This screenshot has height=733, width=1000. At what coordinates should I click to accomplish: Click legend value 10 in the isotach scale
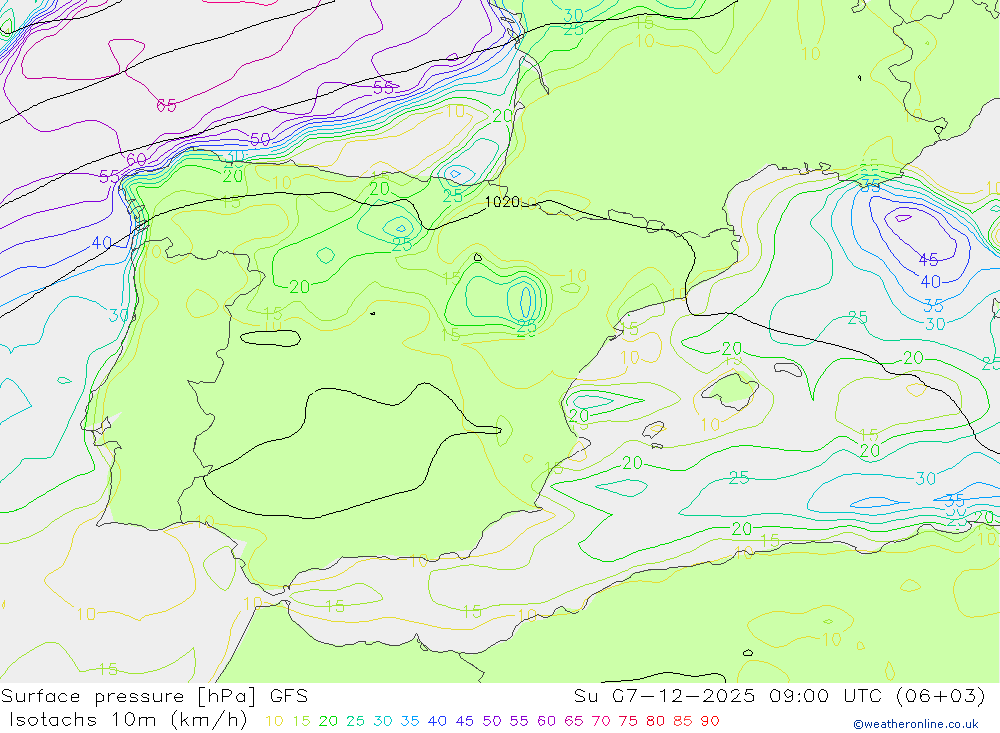(x=274, y=721)
